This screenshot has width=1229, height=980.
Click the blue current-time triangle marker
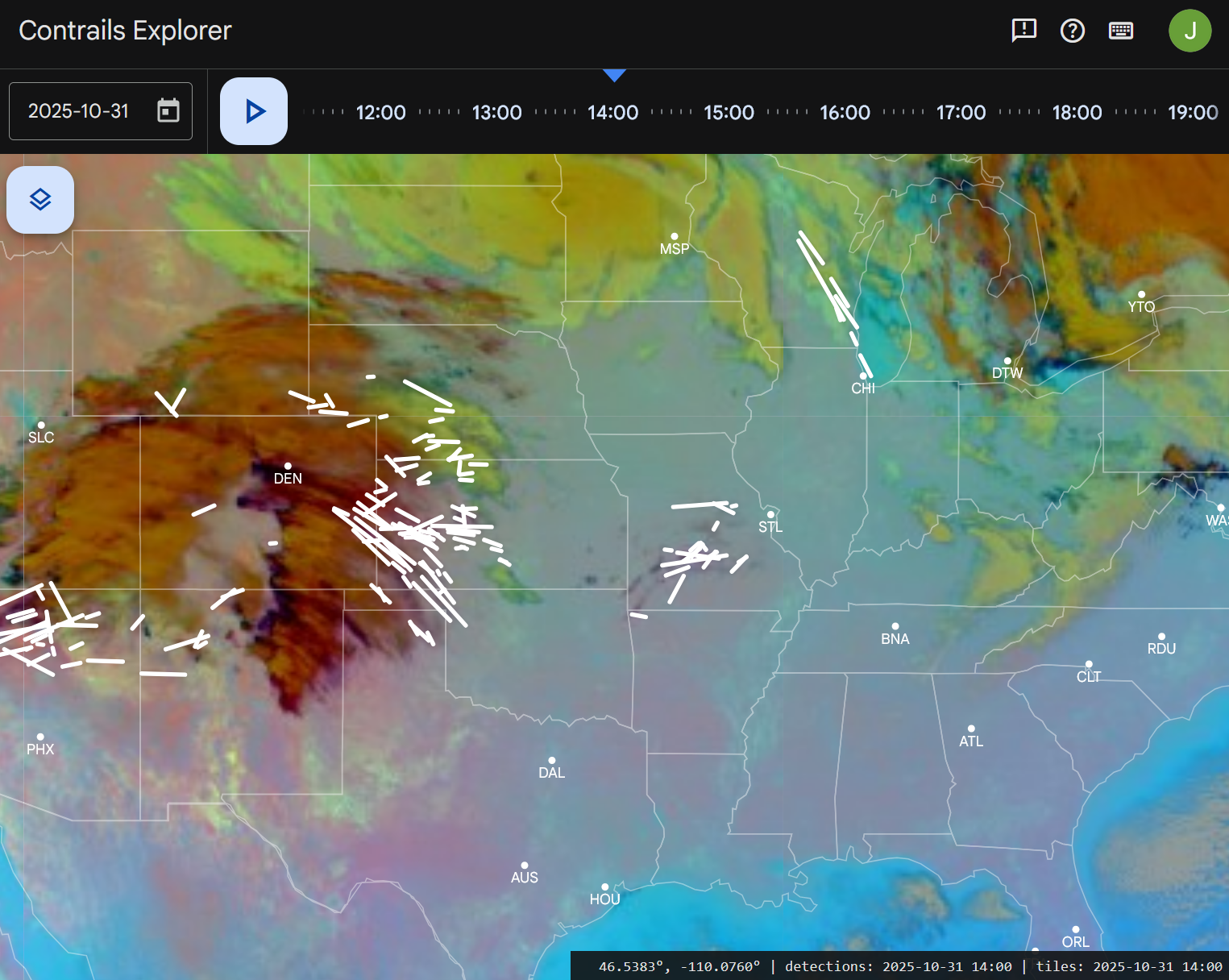[x=614, y=75]
